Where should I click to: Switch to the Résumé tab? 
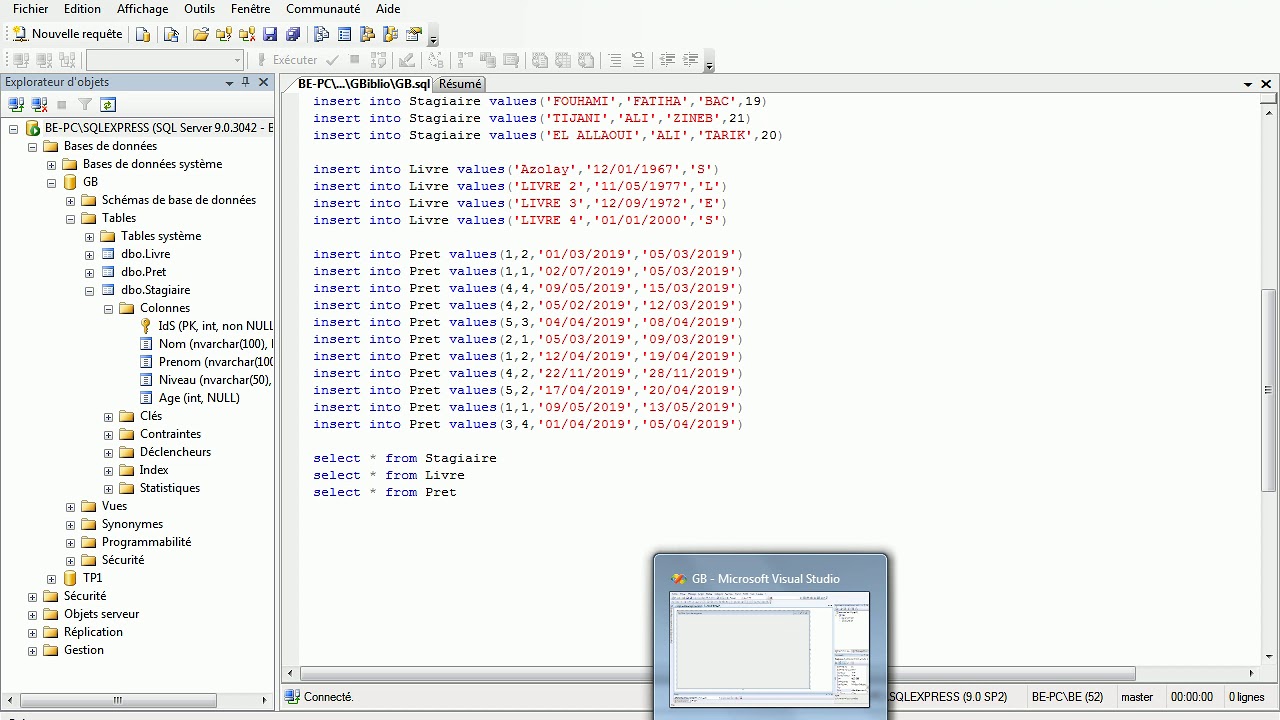460,84
